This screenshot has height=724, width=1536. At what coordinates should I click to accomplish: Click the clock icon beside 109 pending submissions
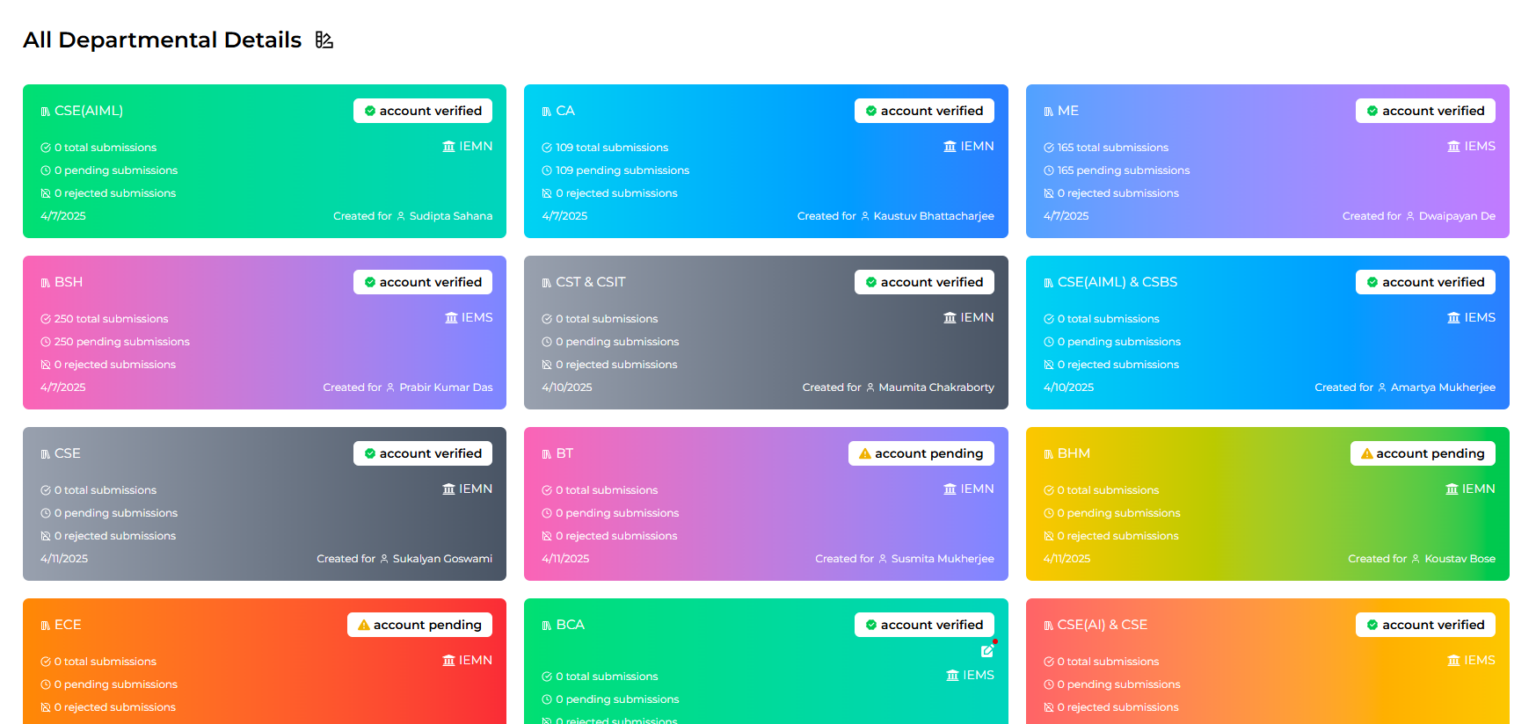[x=546, y=170]
